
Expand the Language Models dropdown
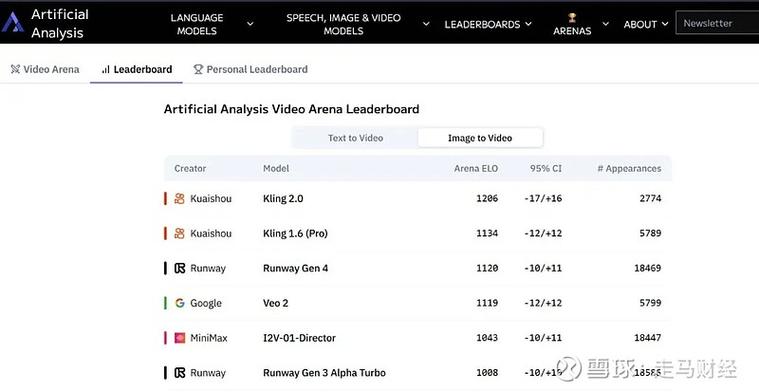212,24
